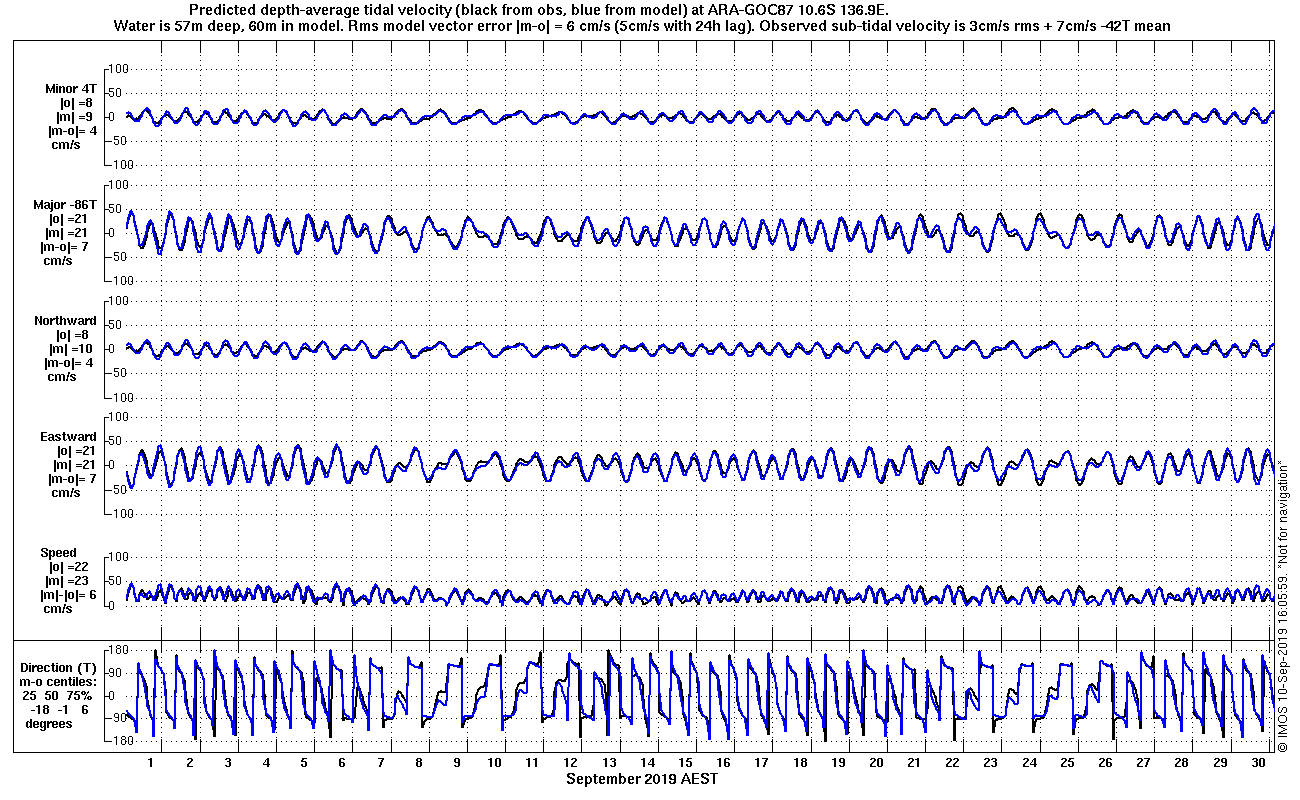
Task: Click the 'cm/s' unit under the Northward label
Action: (60, 377)
